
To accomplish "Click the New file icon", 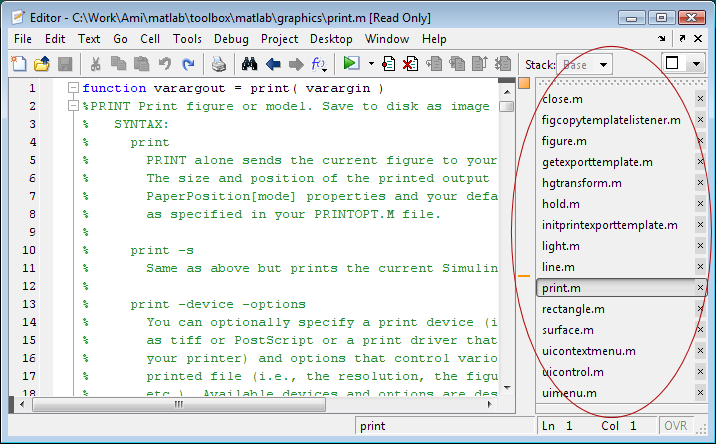I will click(x=19, y=64).
